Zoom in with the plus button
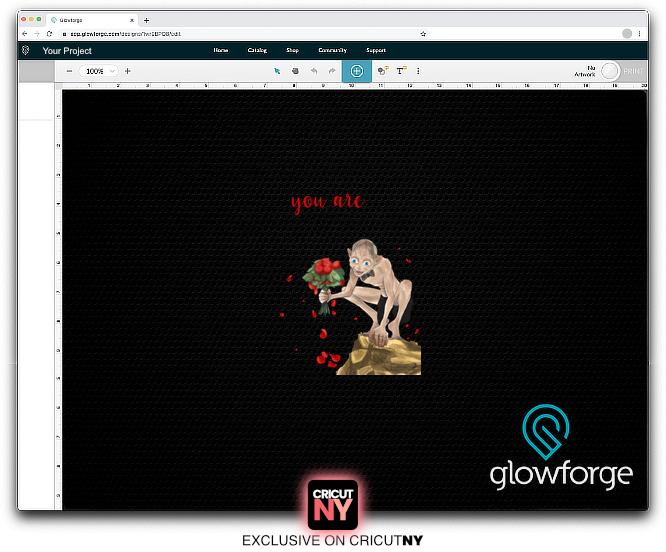The height and width of the screenshot is (552, 666). tap(127, 71)
